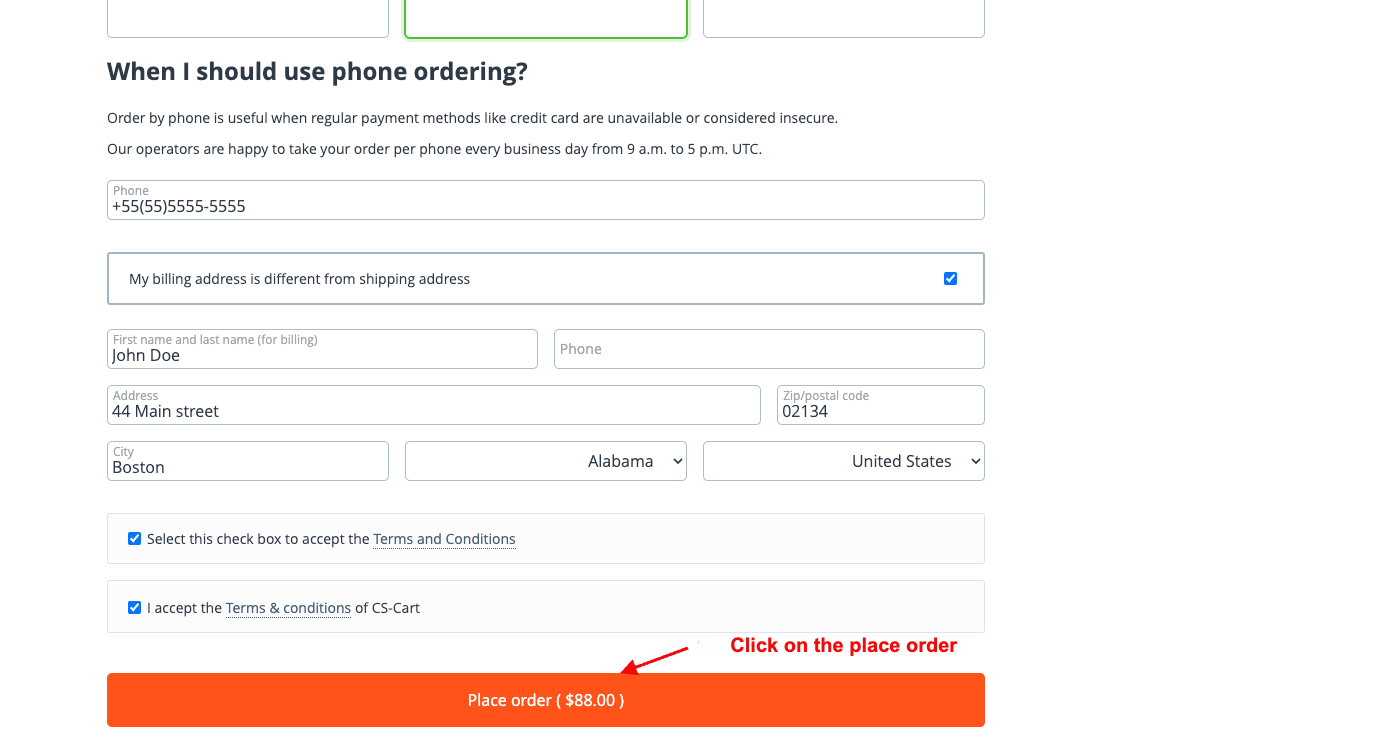The height and width of the screenshot is (756, 1379).
Task: Select the leftmost option box at top
Action: (248, 18)
